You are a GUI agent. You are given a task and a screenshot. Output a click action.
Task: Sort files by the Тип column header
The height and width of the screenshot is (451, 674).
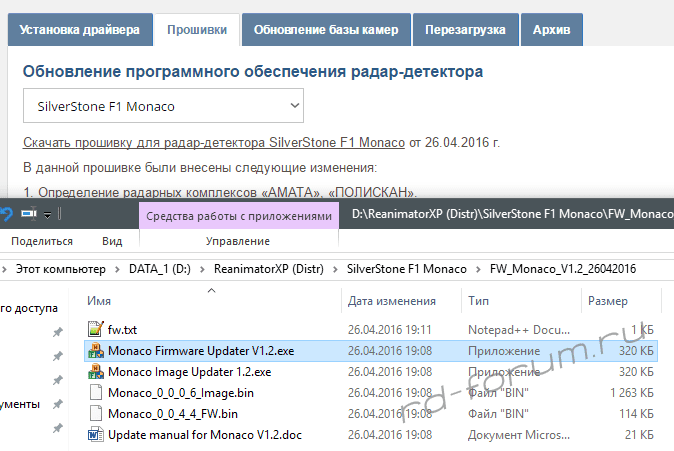coord(478,301)
